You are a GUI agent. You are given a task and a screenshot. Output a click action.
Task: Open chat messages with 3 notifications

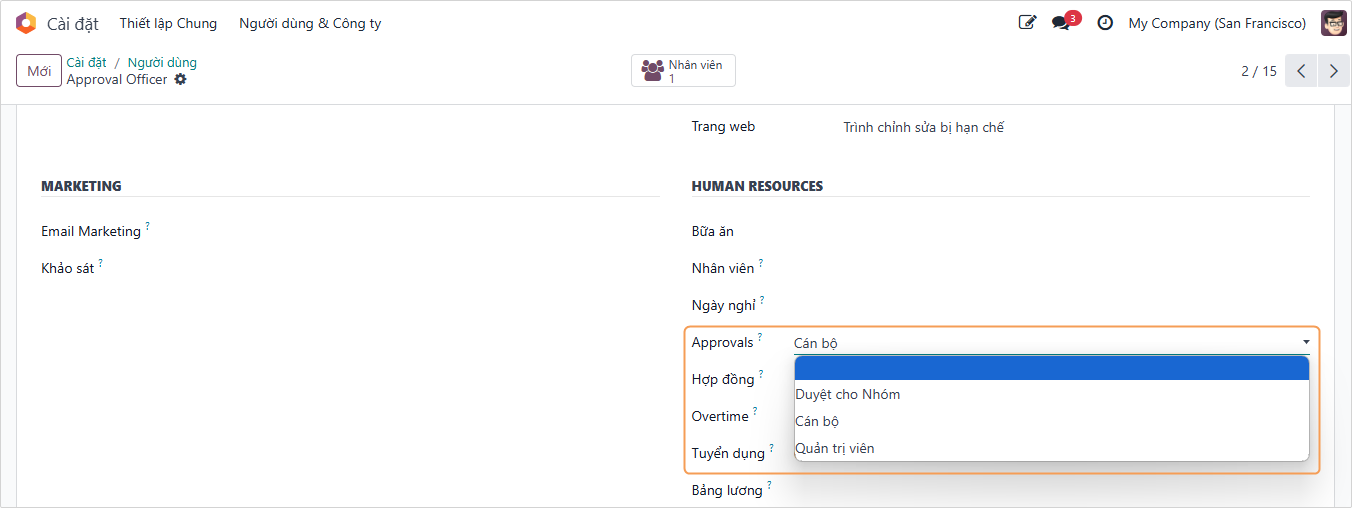1062,23
